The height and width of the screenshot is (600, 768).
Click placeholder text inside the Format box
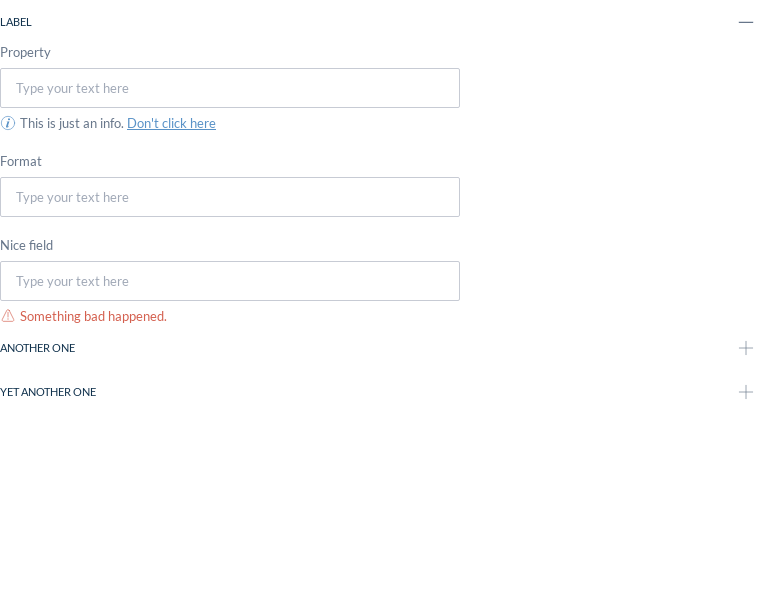(x=72, y=197)
